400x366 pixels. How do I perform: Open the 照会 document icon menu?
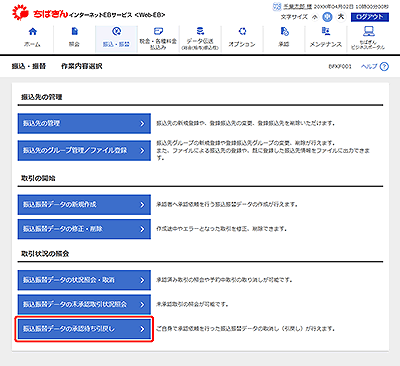pos(75,32)
